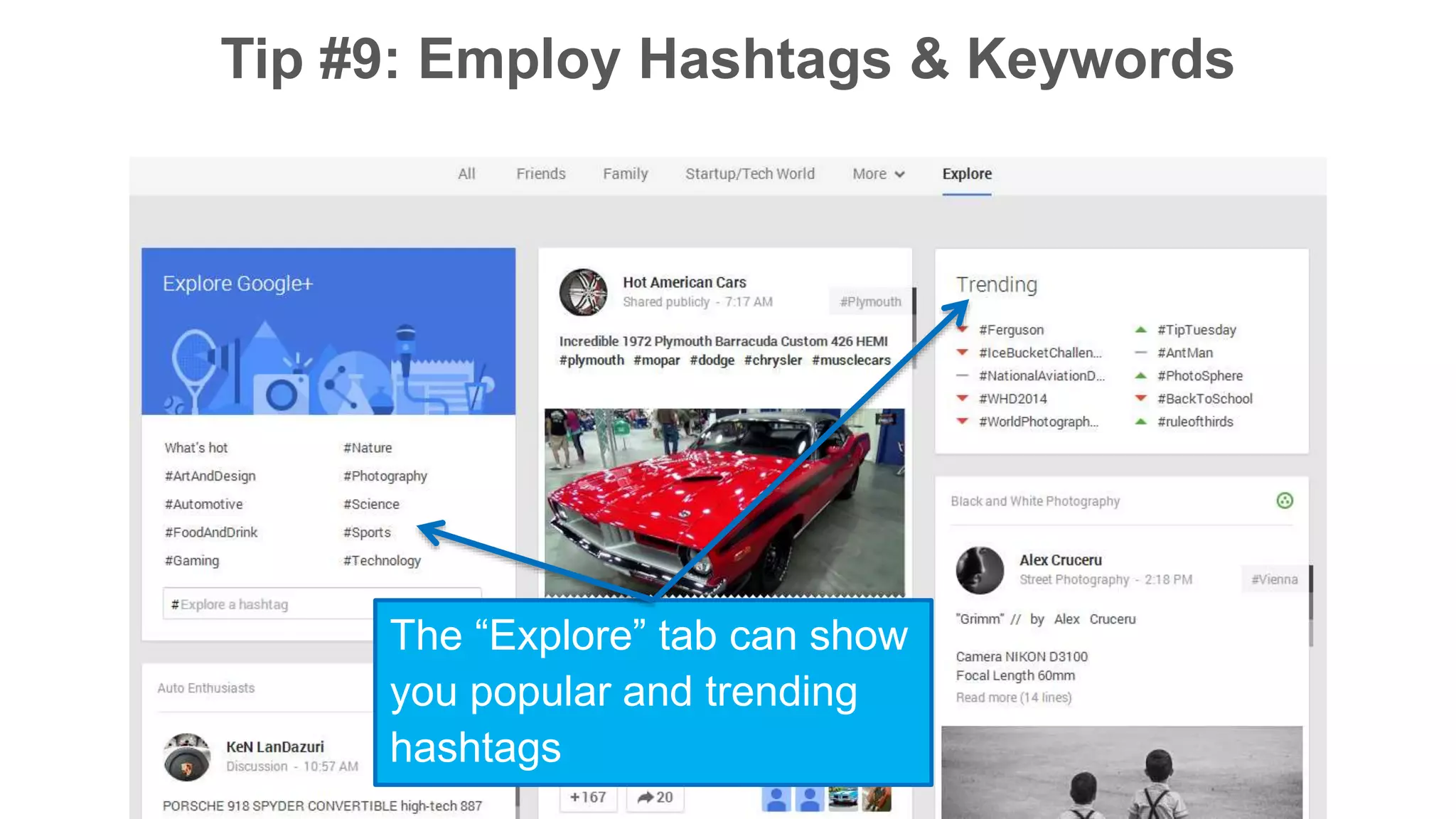Viewport: 1456px width, 819px height.
Task: Open Alex Cruceru profile avatar
Action: 980,570
